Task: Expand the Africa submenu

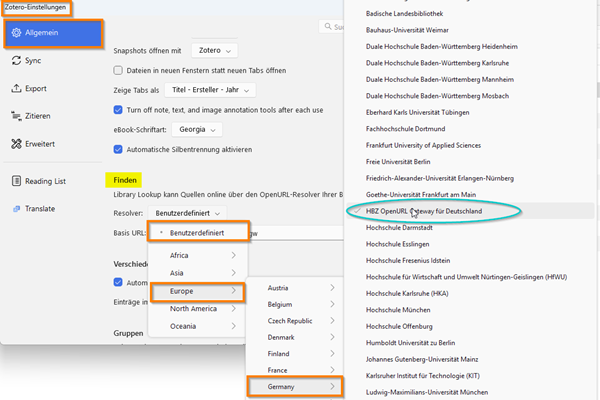Action: (x=198, y=255)
